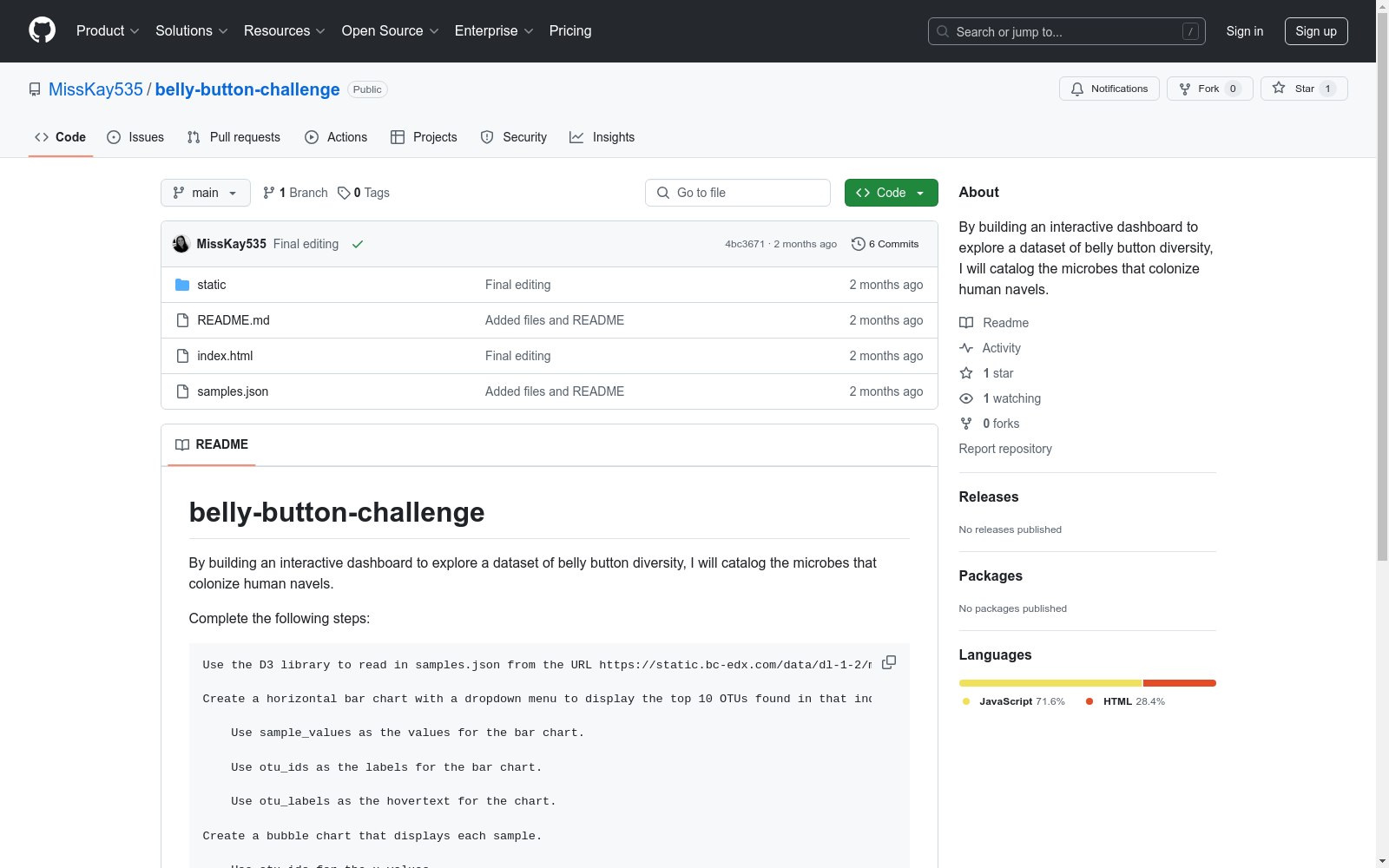1389x868 pixels.
Task: Click the branch icon next to 1 Branch
Action: [269, 193]
